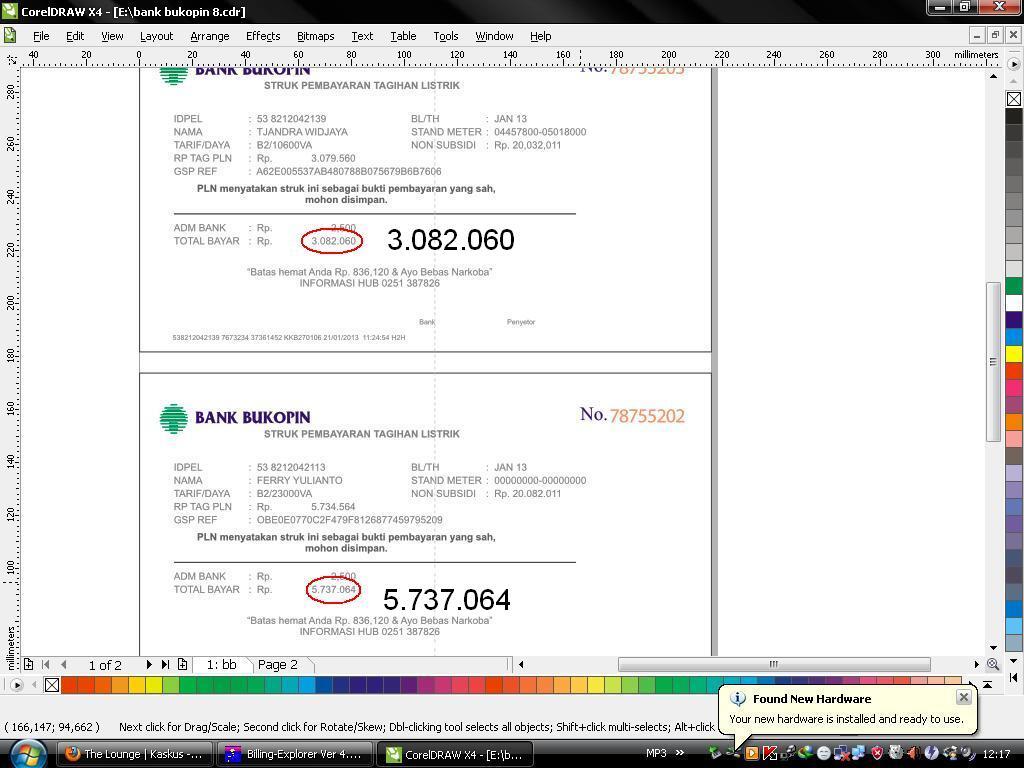1024x768 pixels.
Task: Click the Internet Download Manager tray icon
Action: point(806,754)
